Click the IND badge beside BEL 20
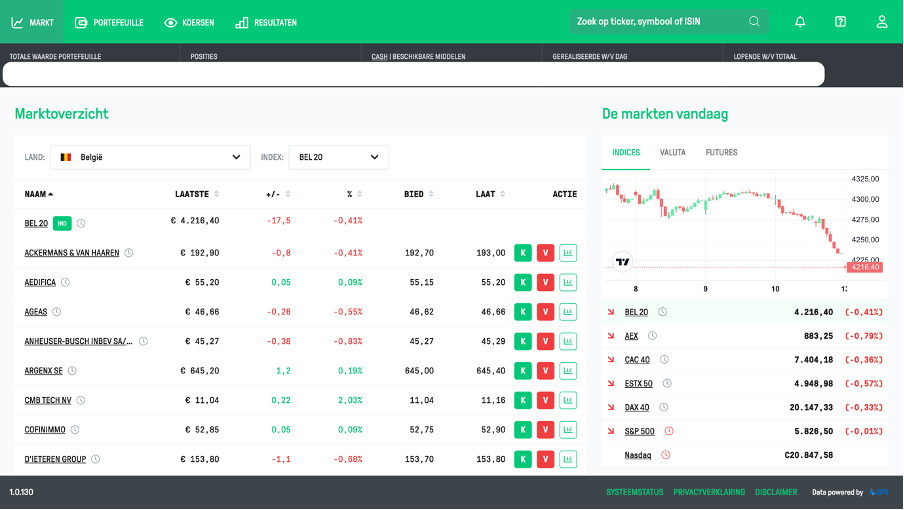This screenshot has width=904, height=510. coord(62,223)
